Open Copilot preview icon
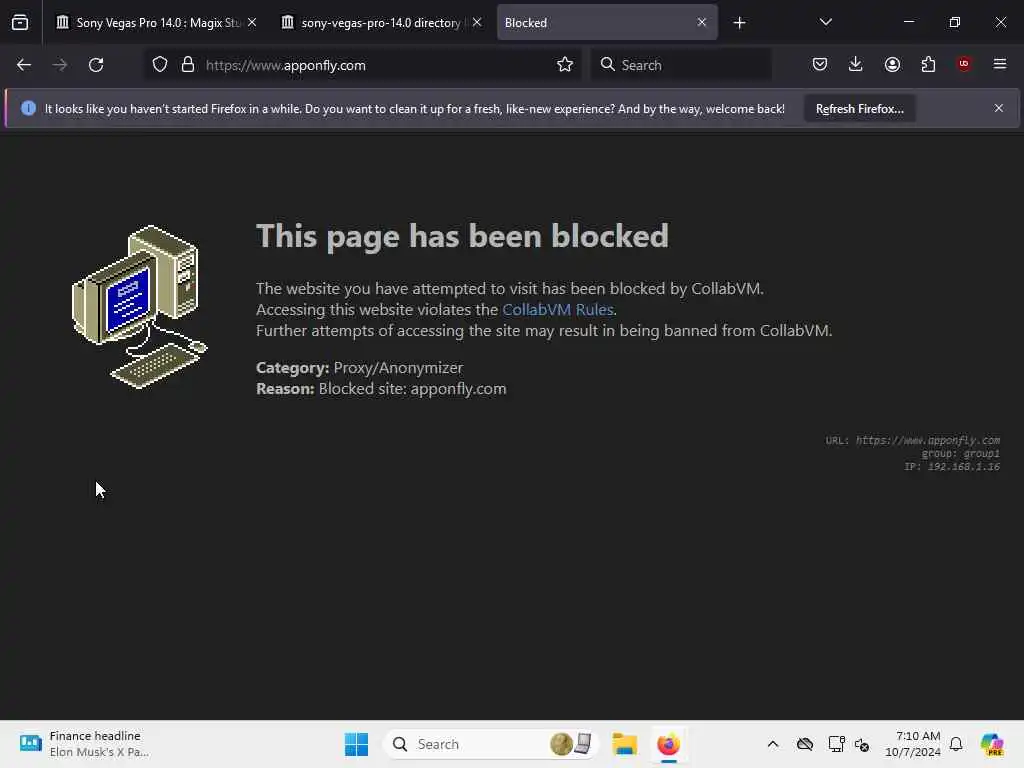This screenshot has width=1024, height=768. coord(992,744)
